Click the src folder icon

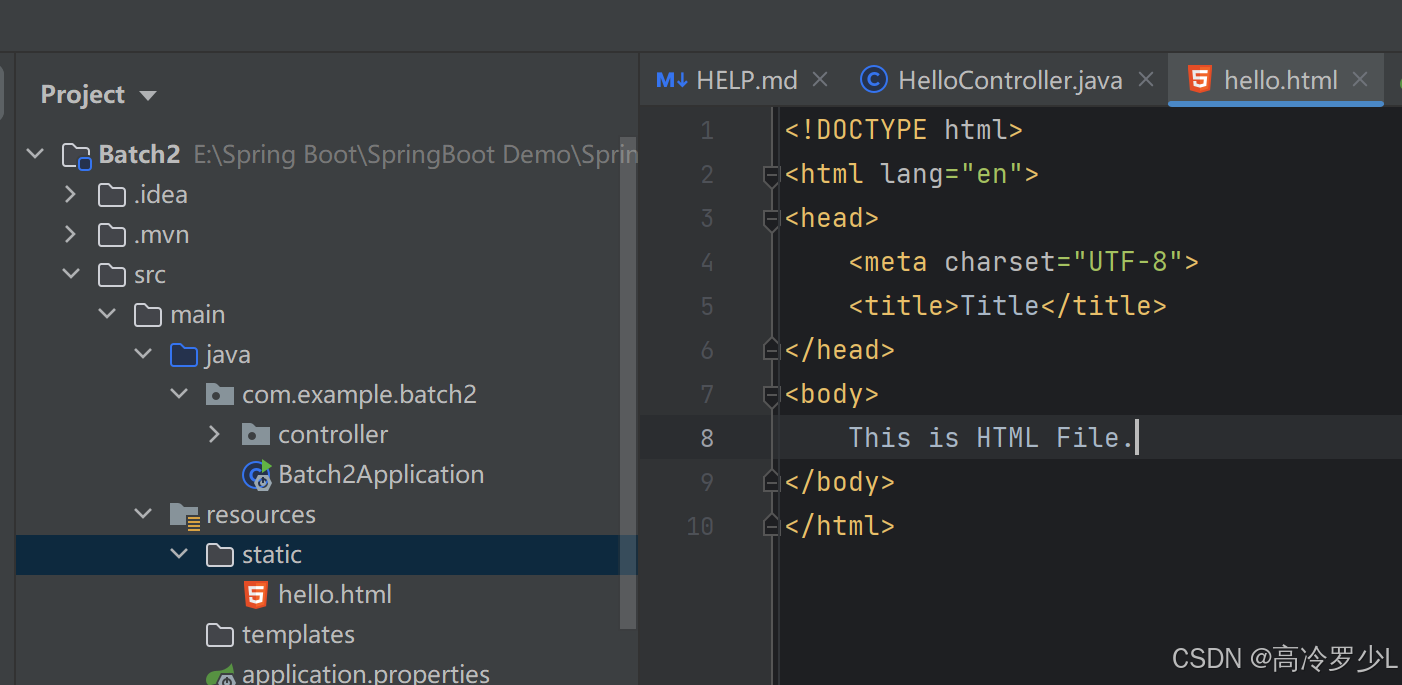pyautogui.click(x=112, y=274)
